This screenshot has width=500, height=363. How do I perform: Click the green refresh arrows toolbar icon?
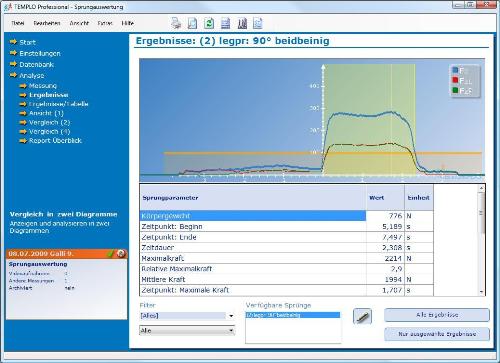(209, 23)
